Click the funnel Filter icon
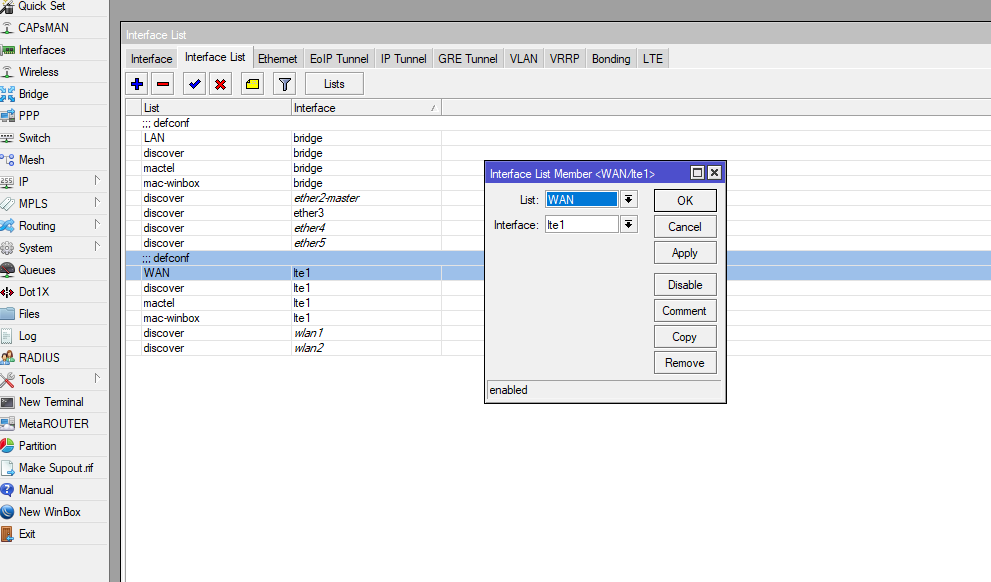 click(285, 84)
